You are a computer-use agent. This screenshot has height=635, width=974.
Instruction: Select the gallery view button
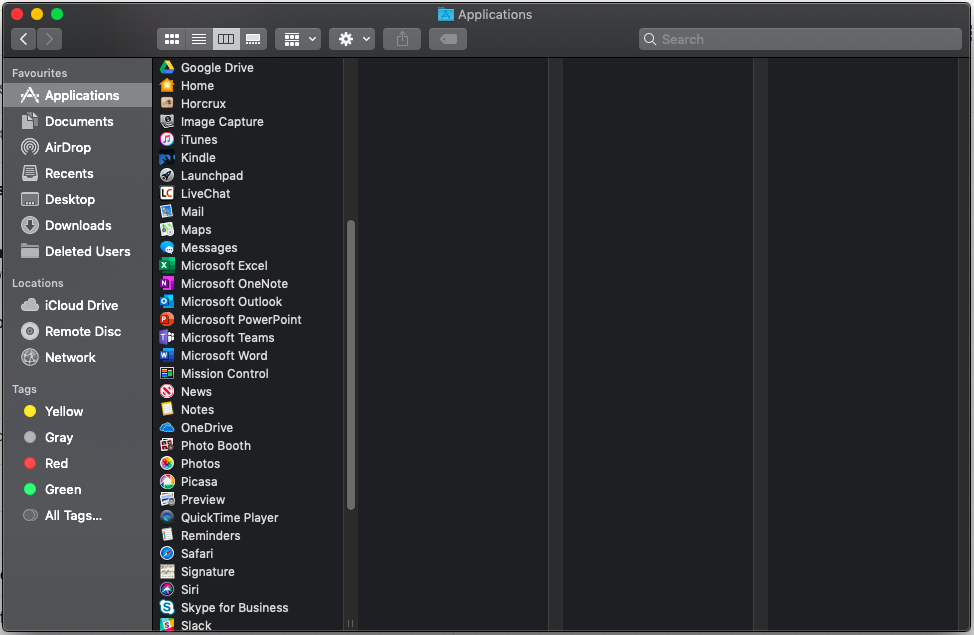[x=253, y=39]
